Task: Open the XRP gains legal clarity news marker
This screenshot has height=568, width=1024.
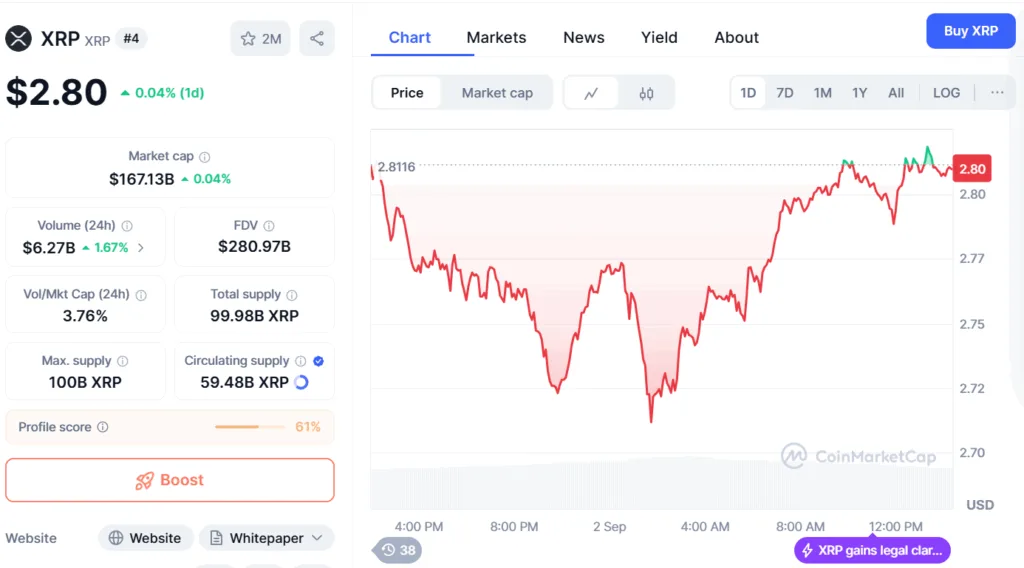Action: 871,550
